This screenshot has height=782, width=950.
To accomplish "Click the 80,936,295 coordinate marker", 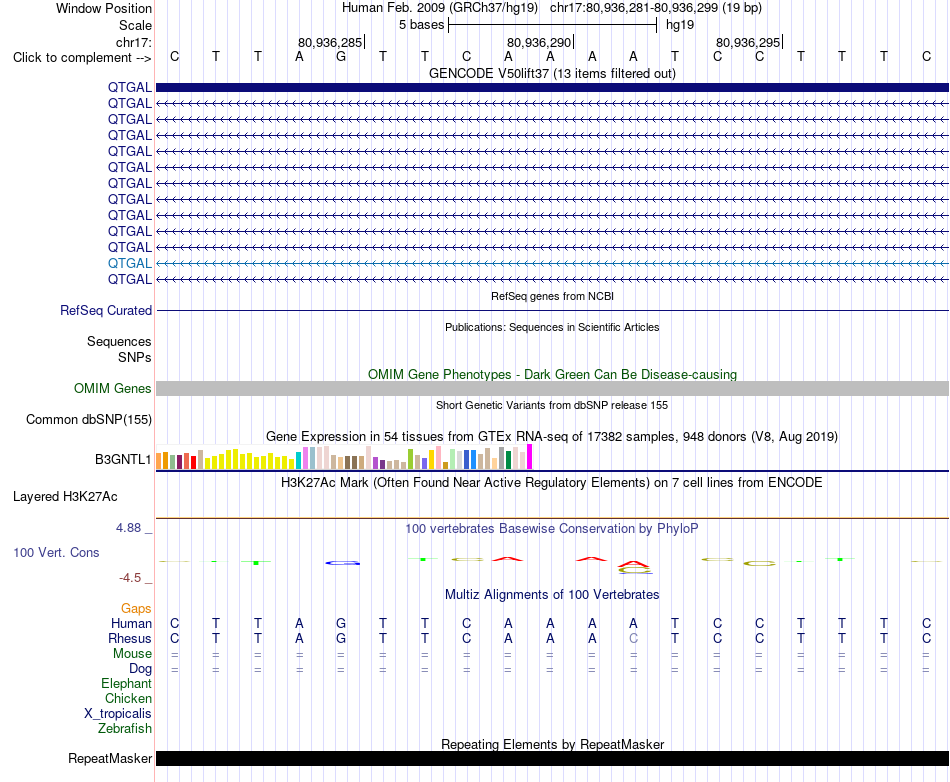I will (x=748, y=42).
